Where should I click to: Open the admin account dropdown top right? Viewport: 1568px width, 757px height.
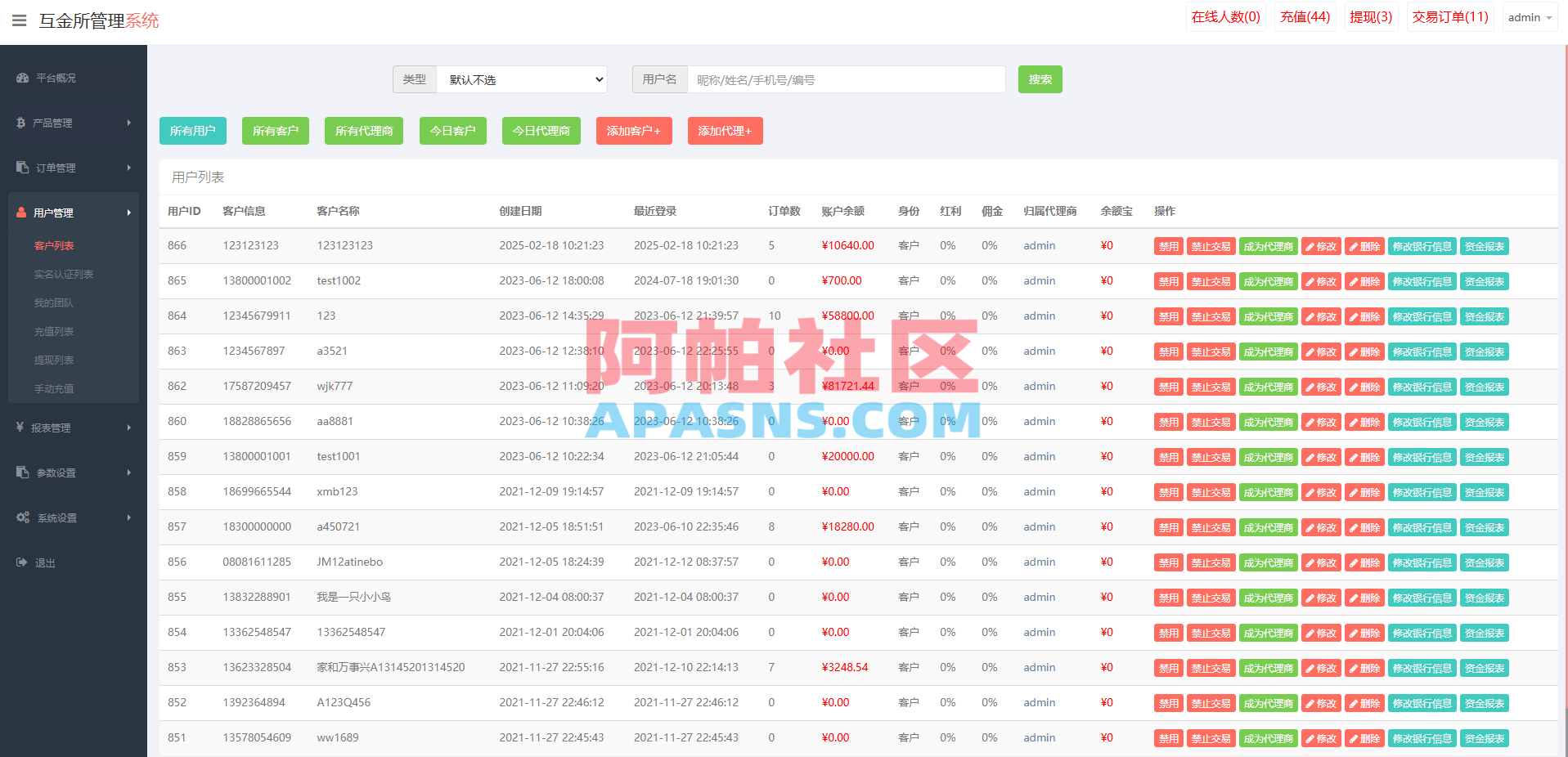coord(1529,16)
